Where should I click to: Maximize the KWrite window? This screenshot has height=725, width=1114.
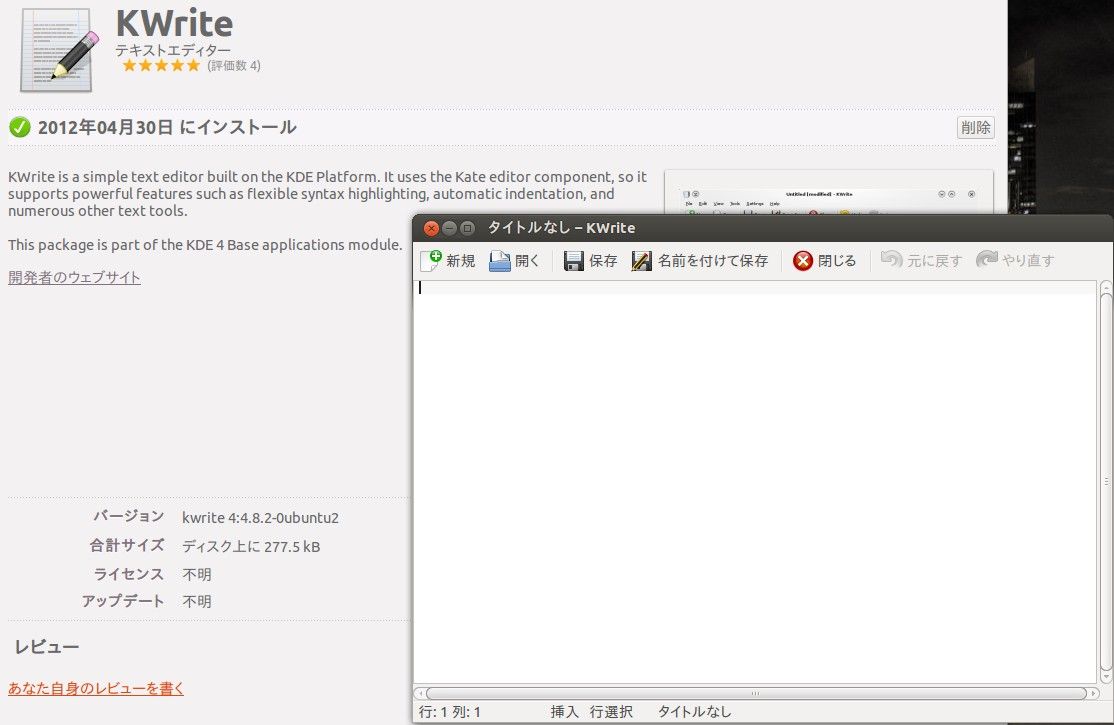coord(467,228)
